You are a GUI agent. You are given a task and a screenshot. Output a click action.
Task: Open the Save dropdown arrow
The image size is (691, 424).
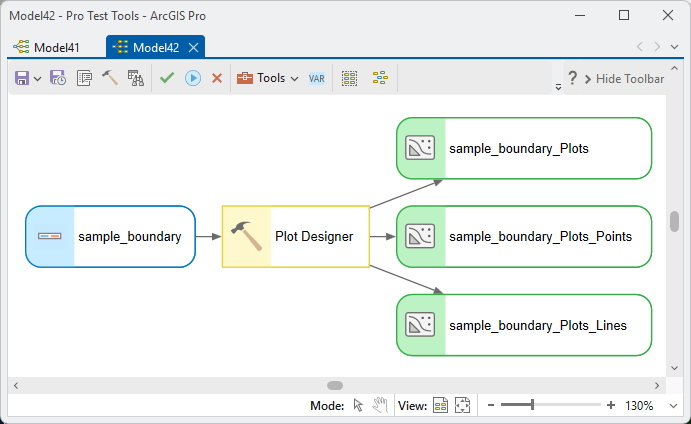(x=37, y=79)
